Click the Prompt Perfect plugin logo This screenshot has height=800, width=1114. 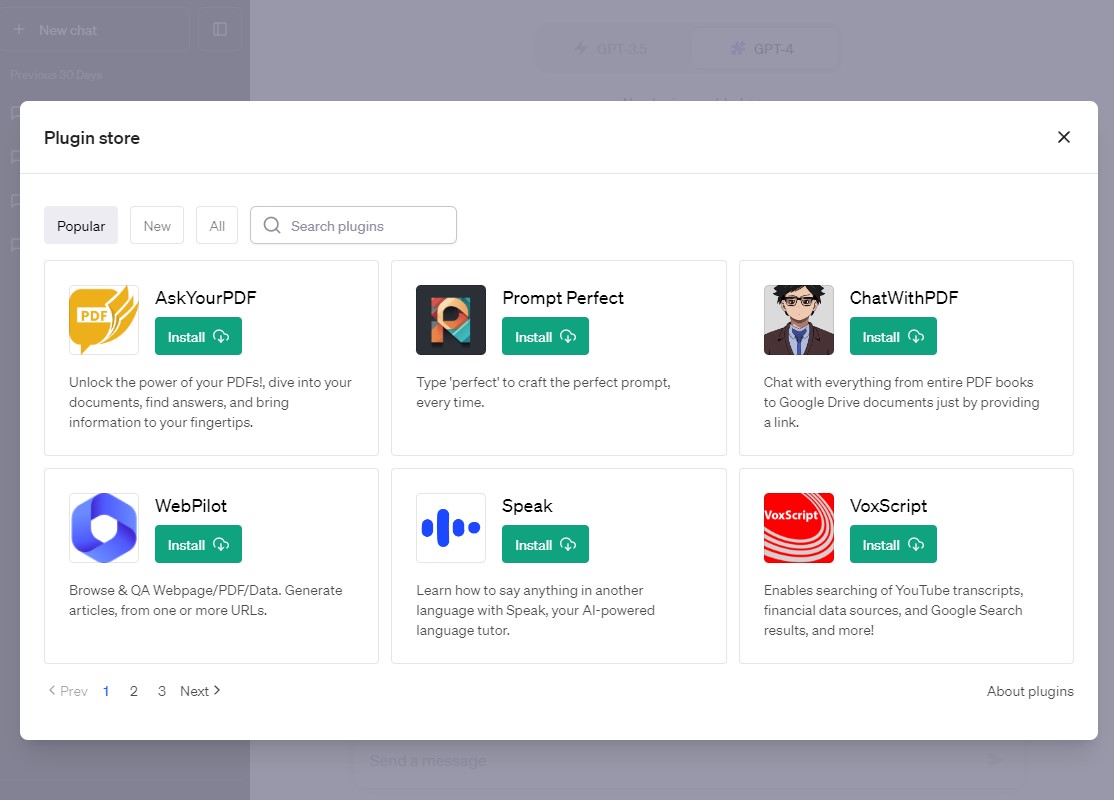pyautogui.click(x=451, y=320)
